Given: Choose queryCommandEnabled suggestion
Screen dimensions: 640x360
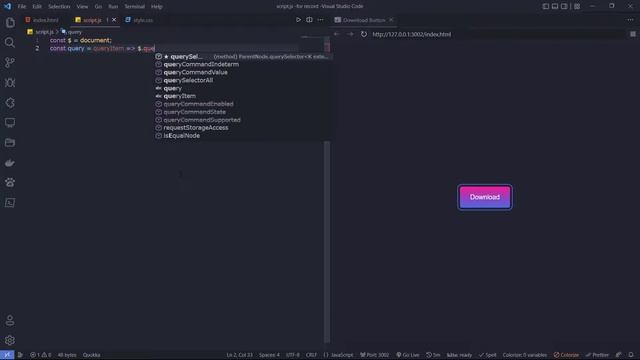Looking at the screenshot, I should click(x=243, y=104).
